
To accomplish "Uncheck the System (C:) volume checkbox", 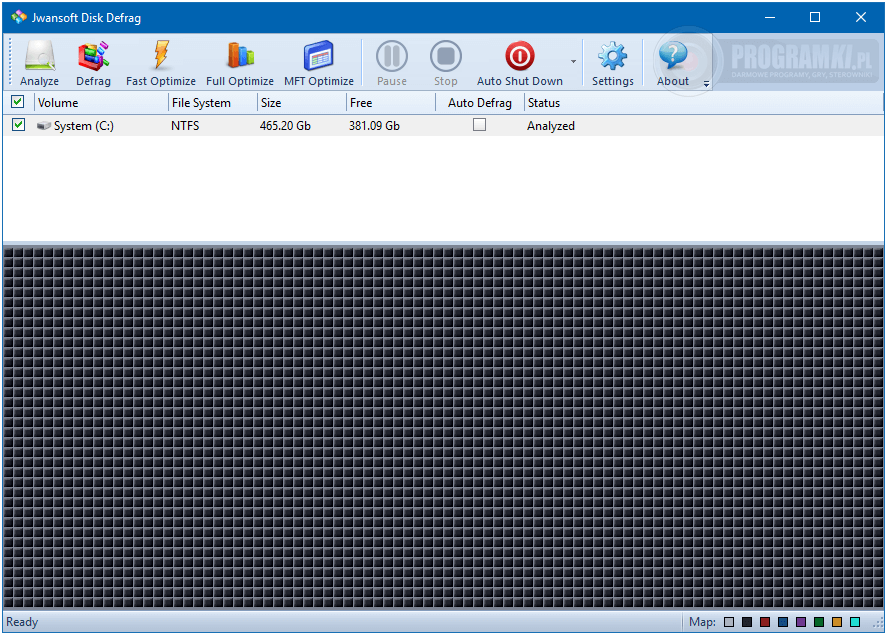I will (18, 124).
